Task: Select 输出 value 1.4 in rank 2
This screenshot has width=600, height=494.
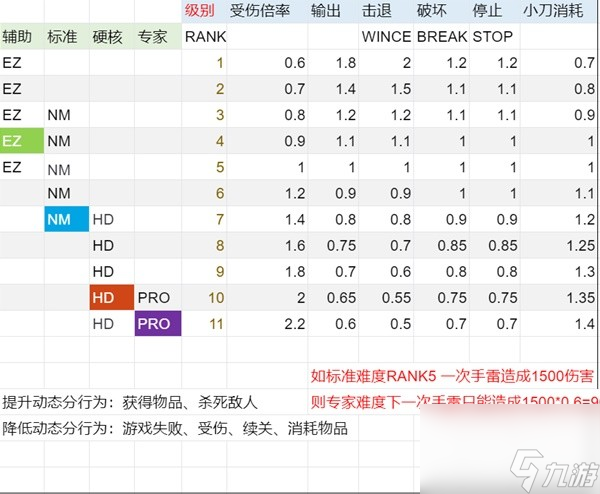Action: click(333, 89)
